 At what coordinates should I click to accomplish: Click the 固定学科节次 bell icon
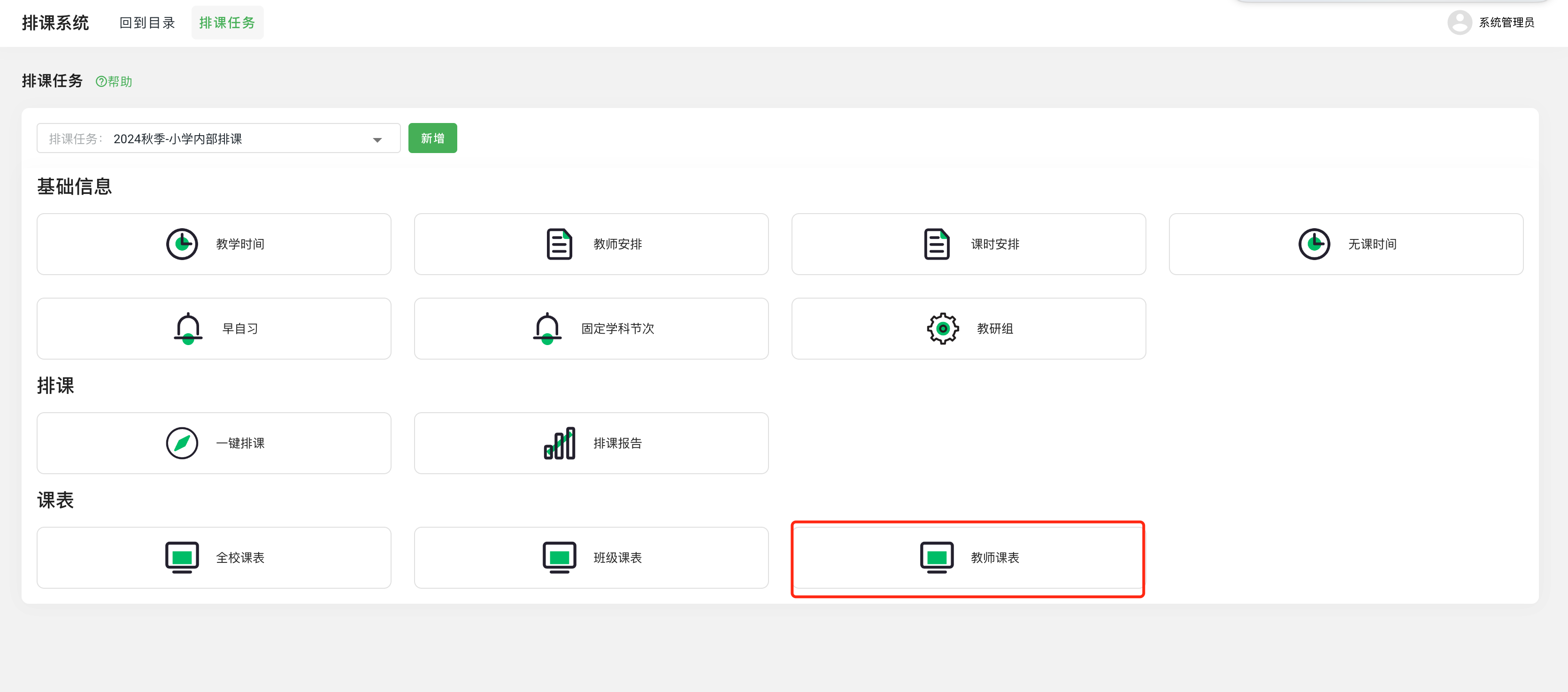[546, 329]
